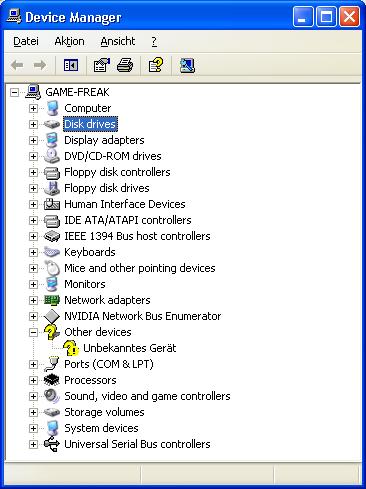Click the Back arrow toolbar button

pyautogui.click(x=17, y=65)
